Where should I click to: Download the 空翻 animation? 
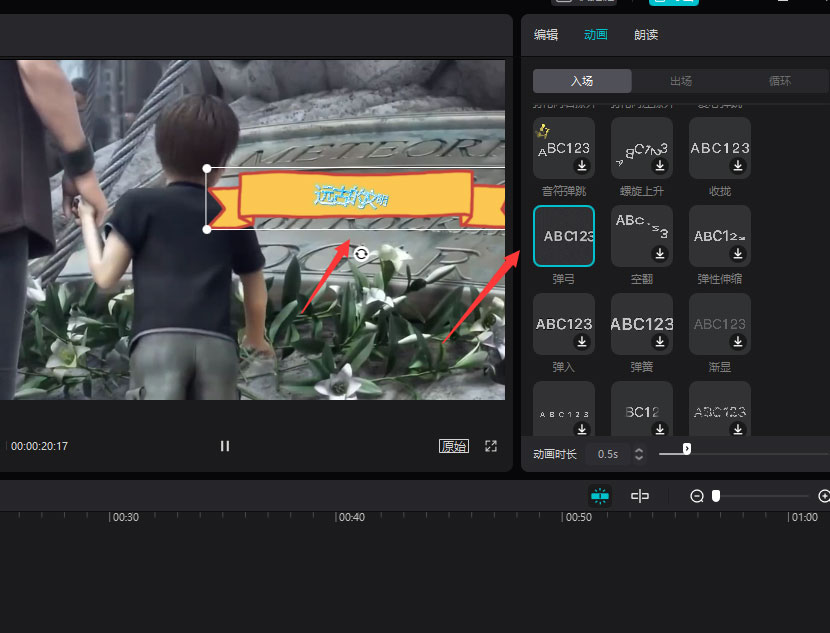[660, 254]
